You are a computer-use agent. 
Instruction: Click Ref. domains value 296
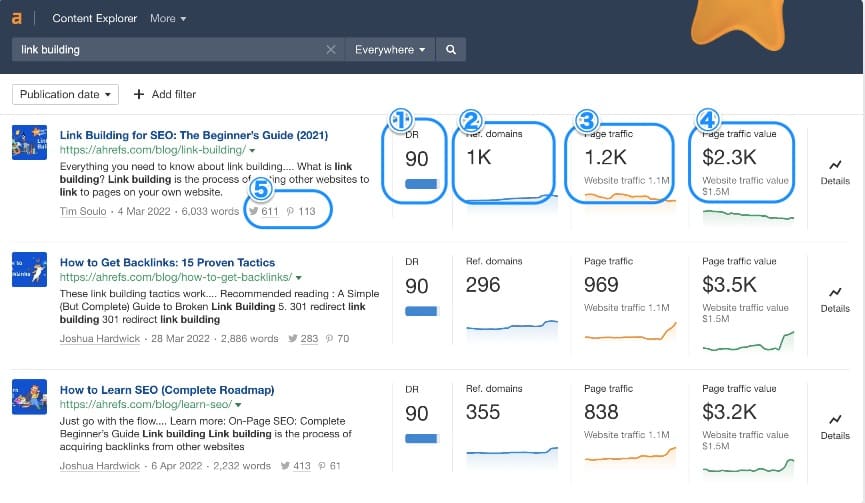tap(483, 285)
